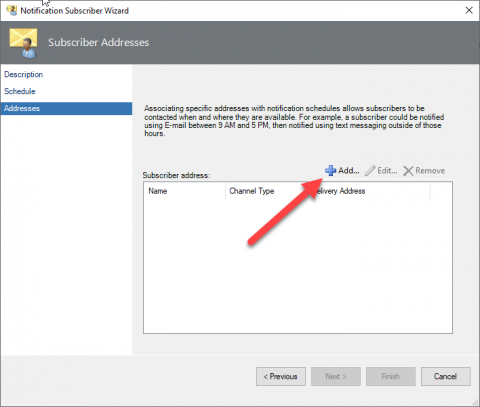Click the wizard title bar icon
480x407 pixels.
(x=12, y=10)
